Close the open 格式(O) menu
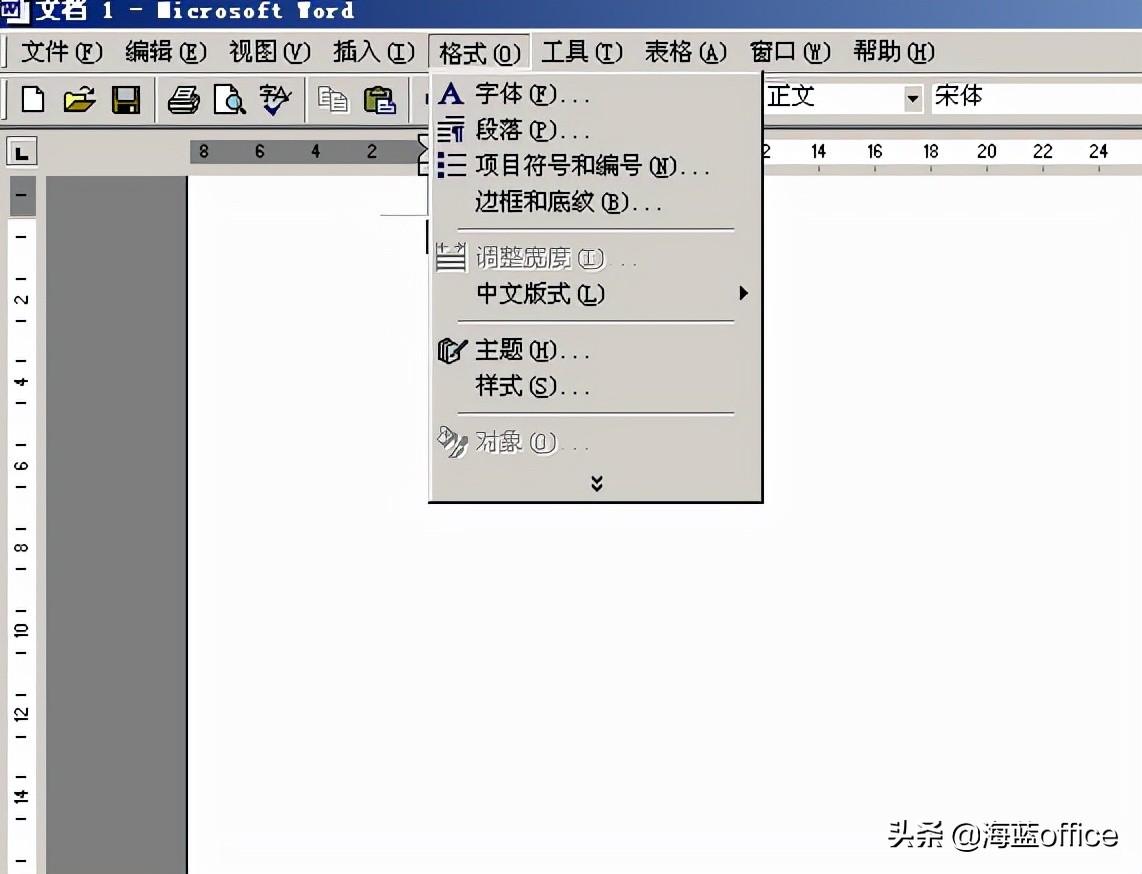This screenshot has width=1142, height=874. point(479,52)
